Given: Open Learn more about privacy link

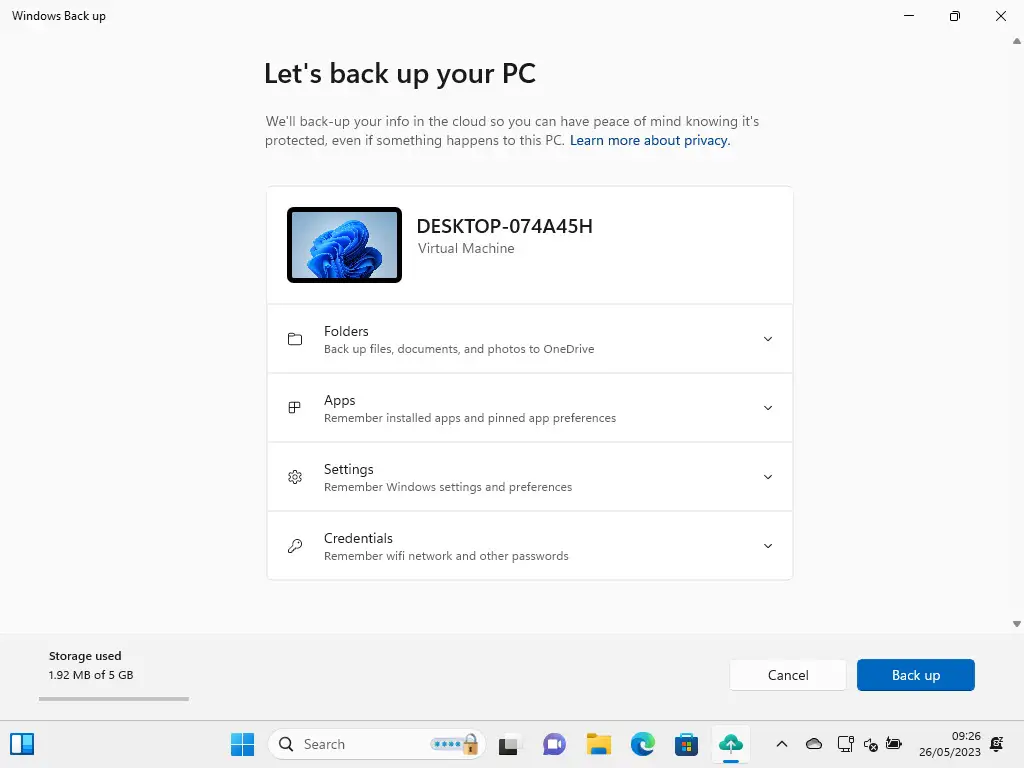Looking at the screenshot, I should (x=650, y=140).
